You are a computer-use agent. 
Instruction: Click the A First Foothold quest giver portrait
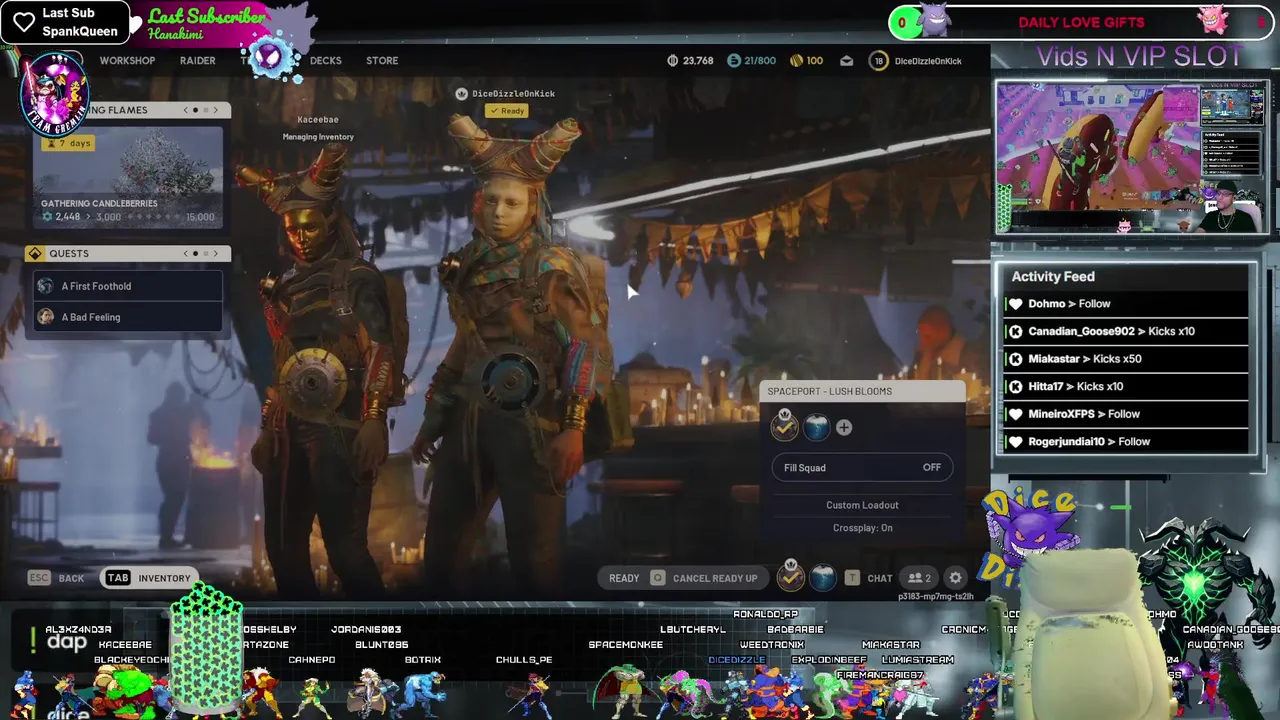pyautogui.click(x=45, y=286)
